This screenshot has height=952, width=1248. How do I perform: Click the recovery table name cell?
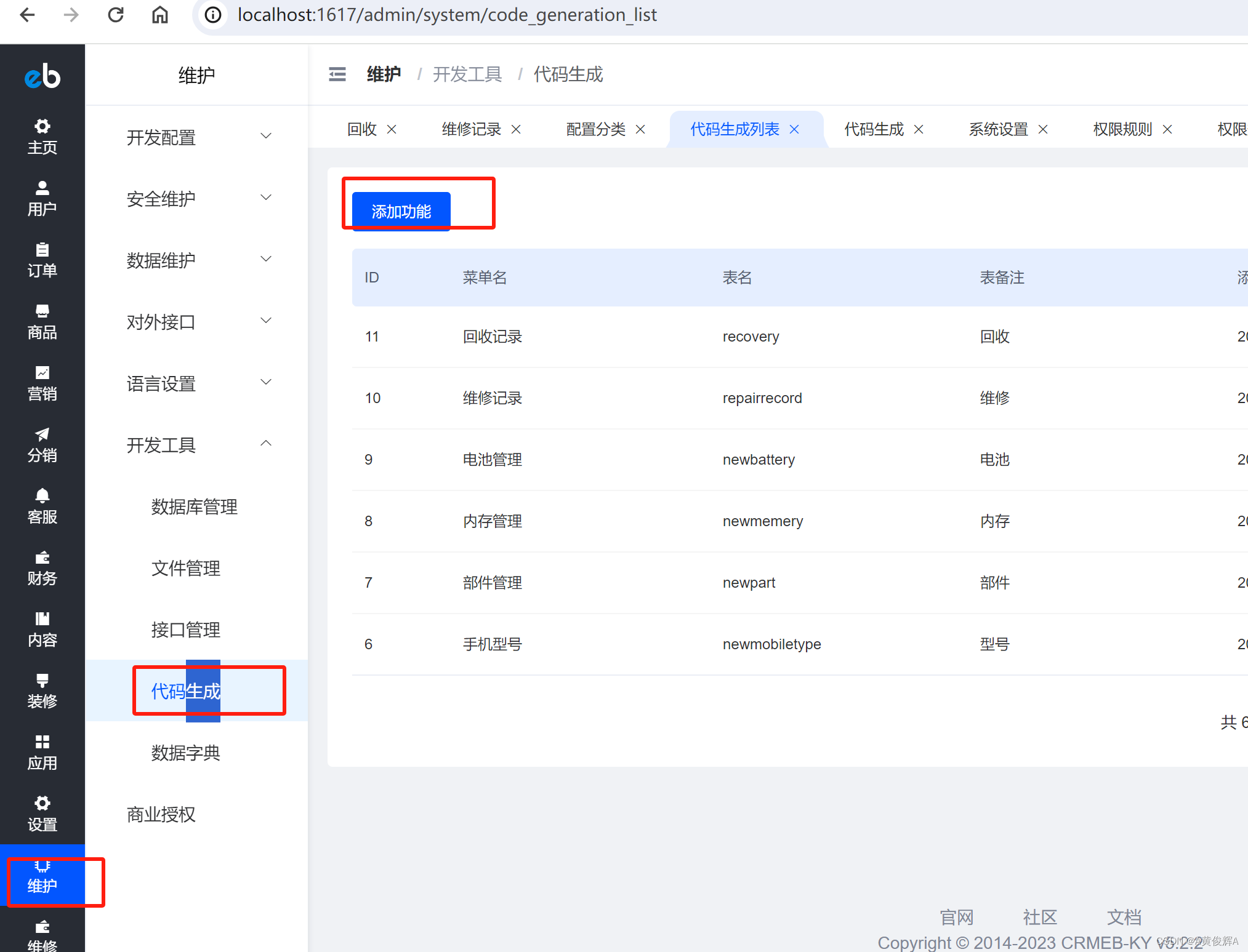751,337
